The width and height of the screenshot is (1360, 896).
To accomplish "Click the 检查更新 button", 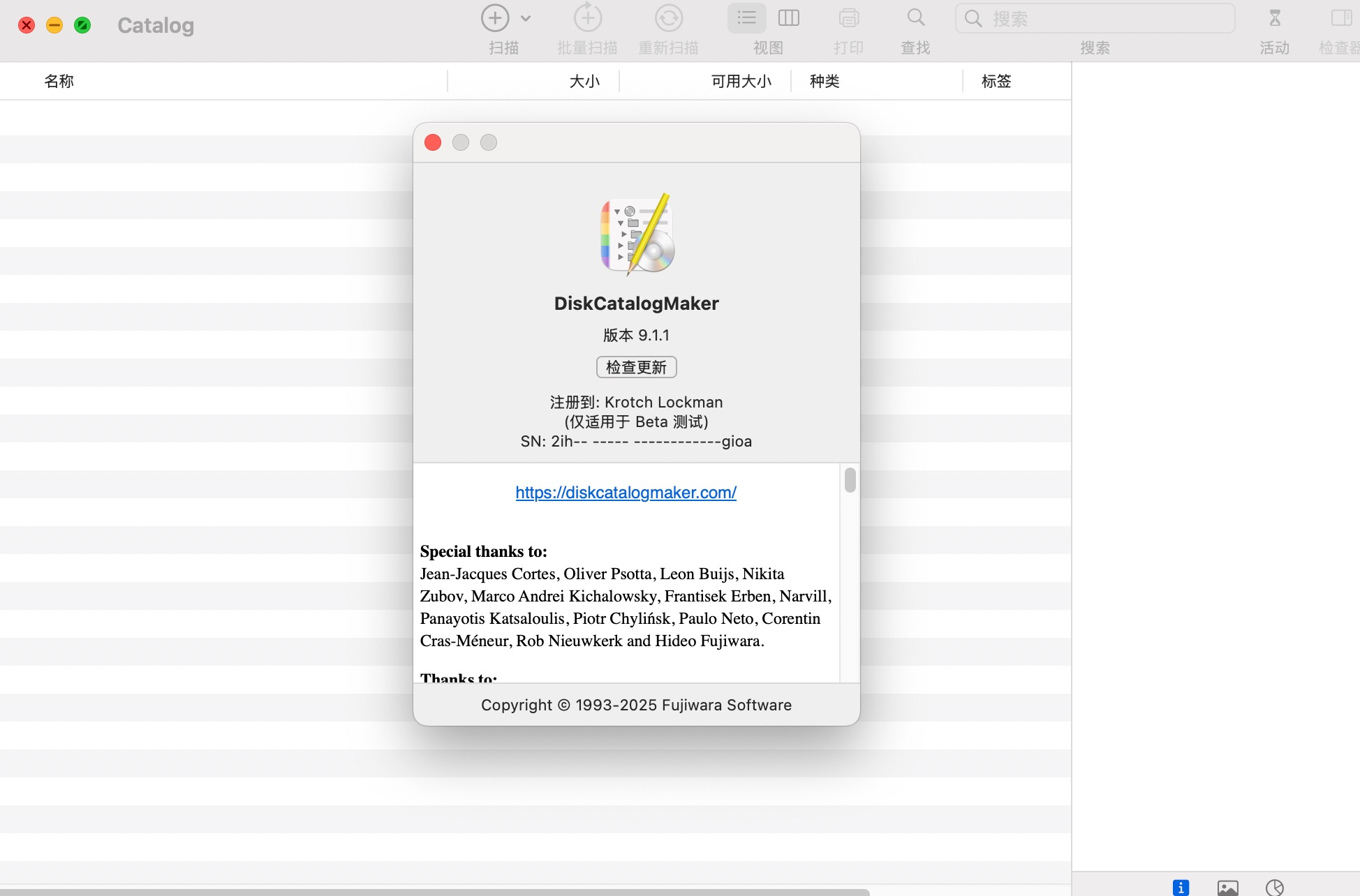I will (636, 367).
